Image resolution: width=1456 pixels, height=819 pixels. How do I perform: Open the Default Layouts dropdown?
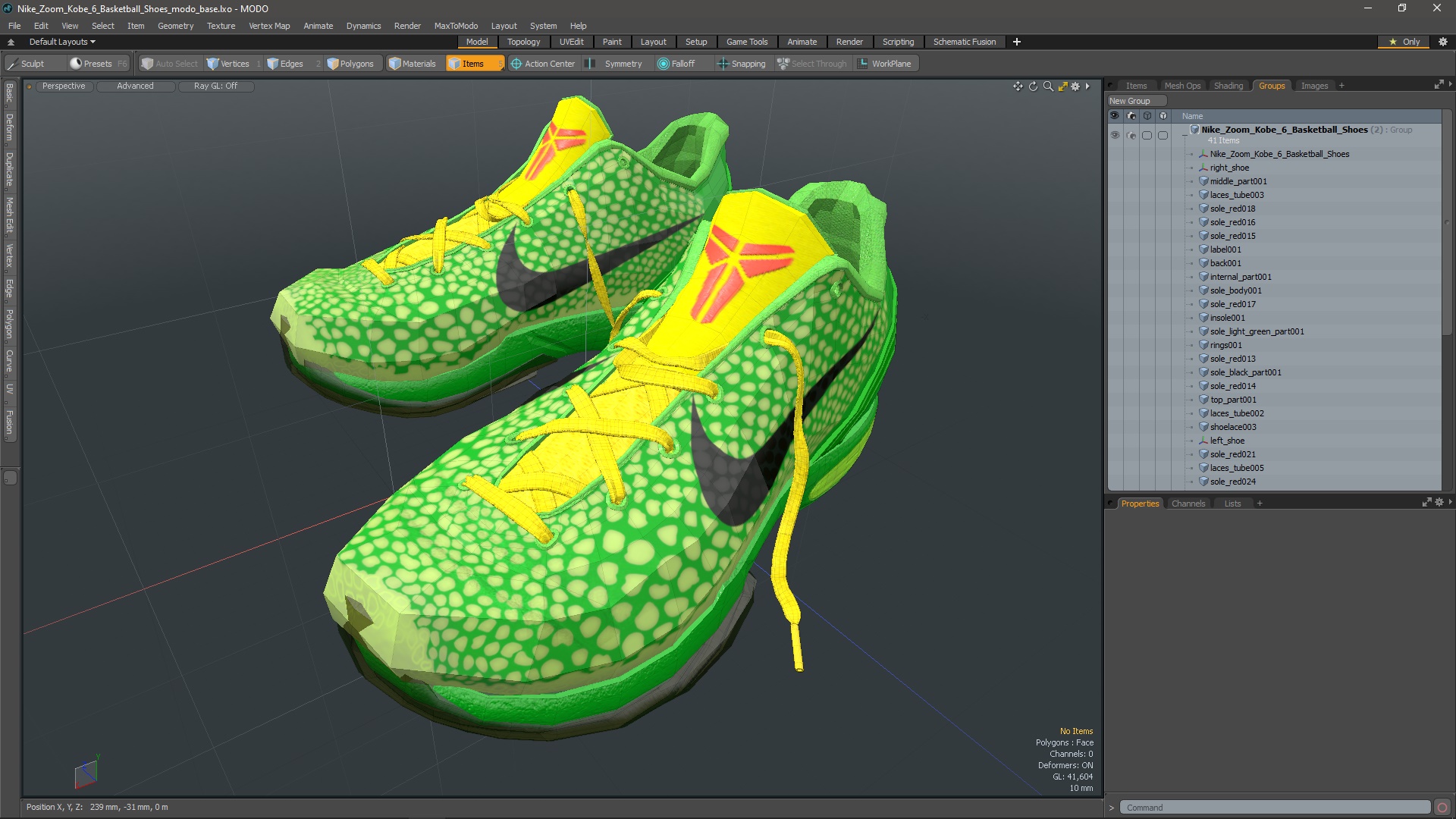click(62, 42)
